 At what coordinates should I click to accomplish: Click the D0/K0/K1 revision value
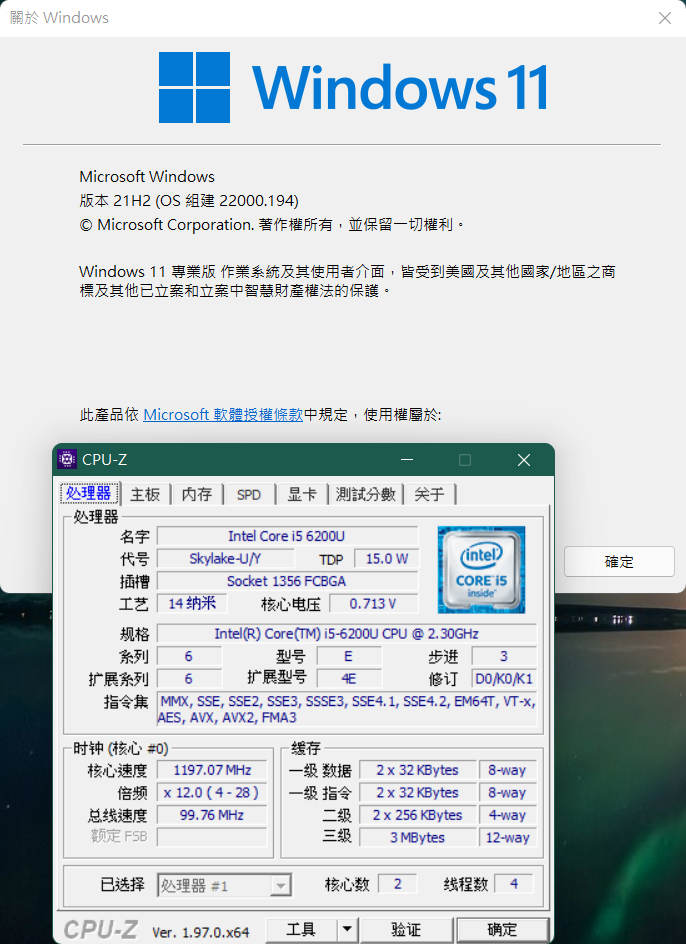(x=504, y=679)
